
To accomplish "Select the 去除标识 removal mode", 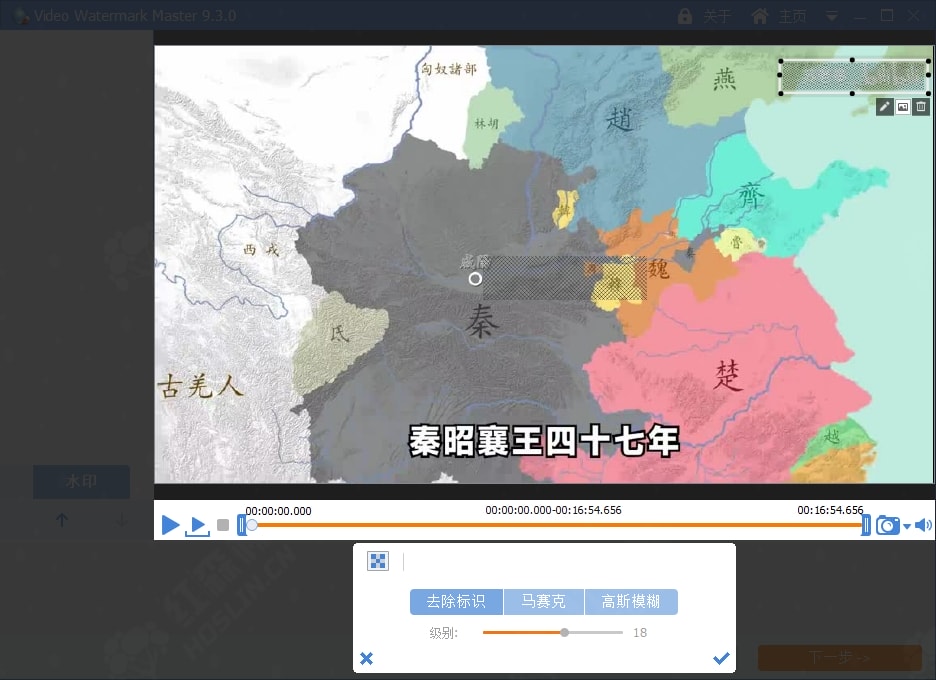I will point(456,601).
